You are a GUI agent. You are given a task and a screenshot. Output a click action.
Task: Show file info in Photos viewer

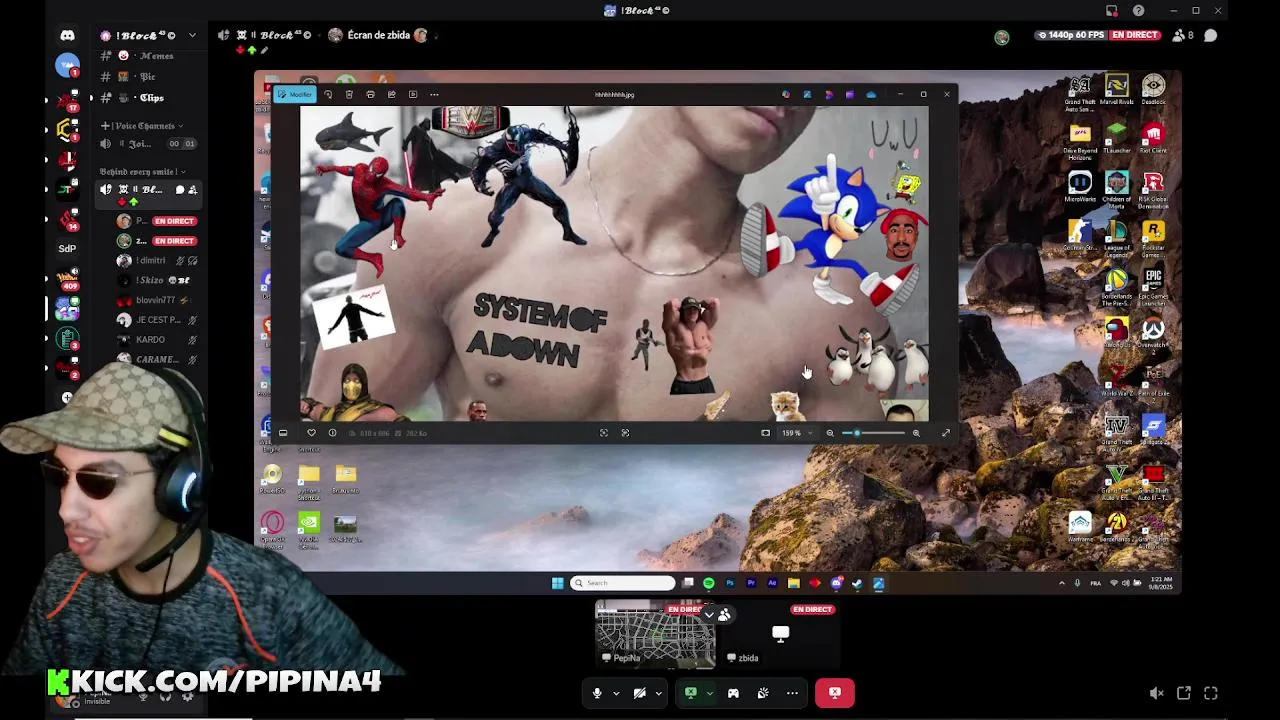pyautogui.click(x=332, y=433)
